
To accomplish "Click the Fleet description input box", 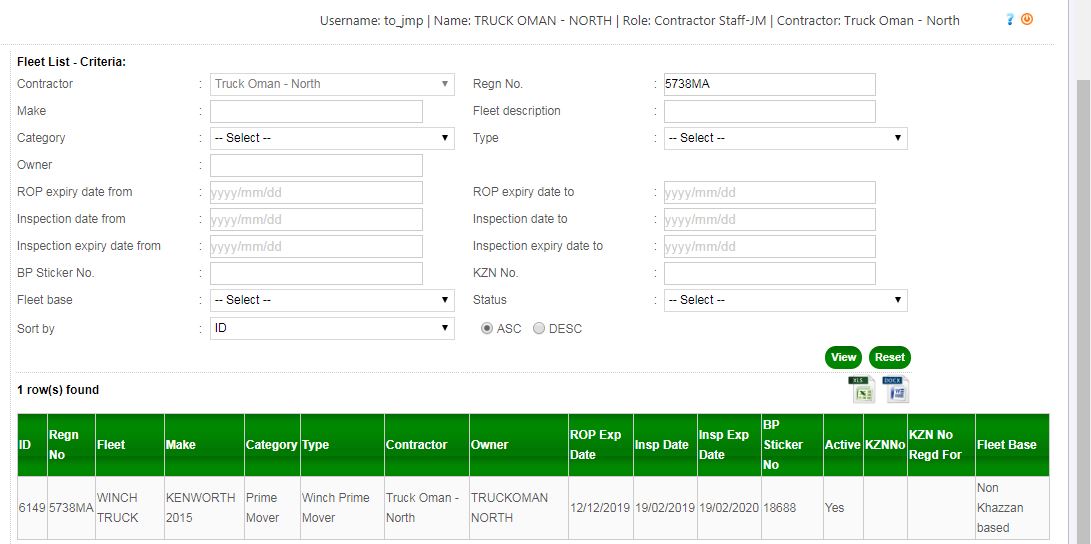I will [x=769, y=111].
